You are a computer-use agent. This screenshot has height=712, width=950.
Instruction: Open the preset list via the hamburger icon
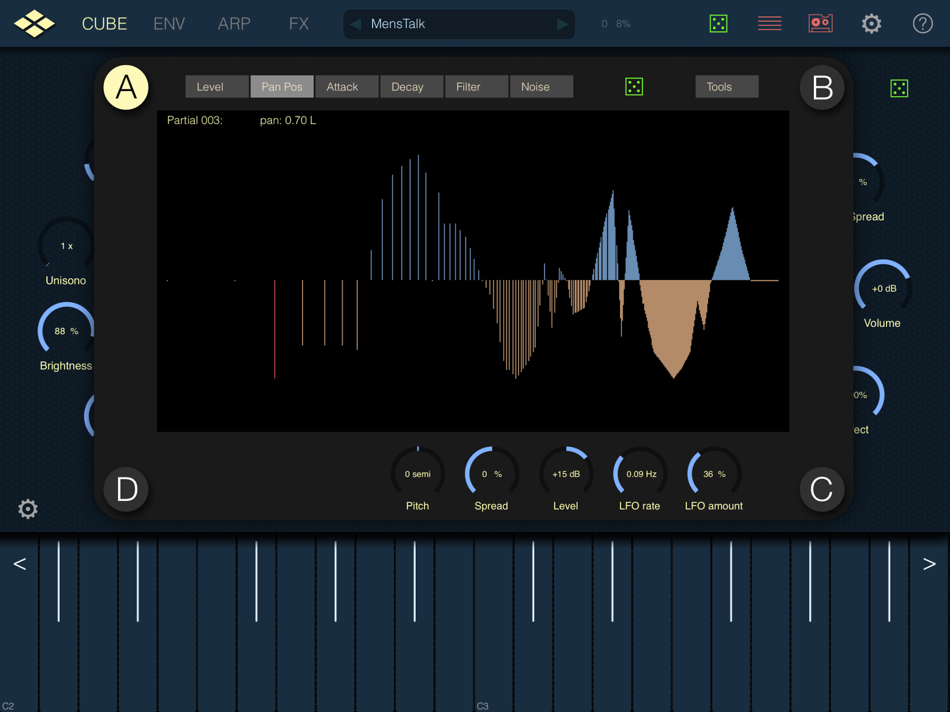pos(769,23)
